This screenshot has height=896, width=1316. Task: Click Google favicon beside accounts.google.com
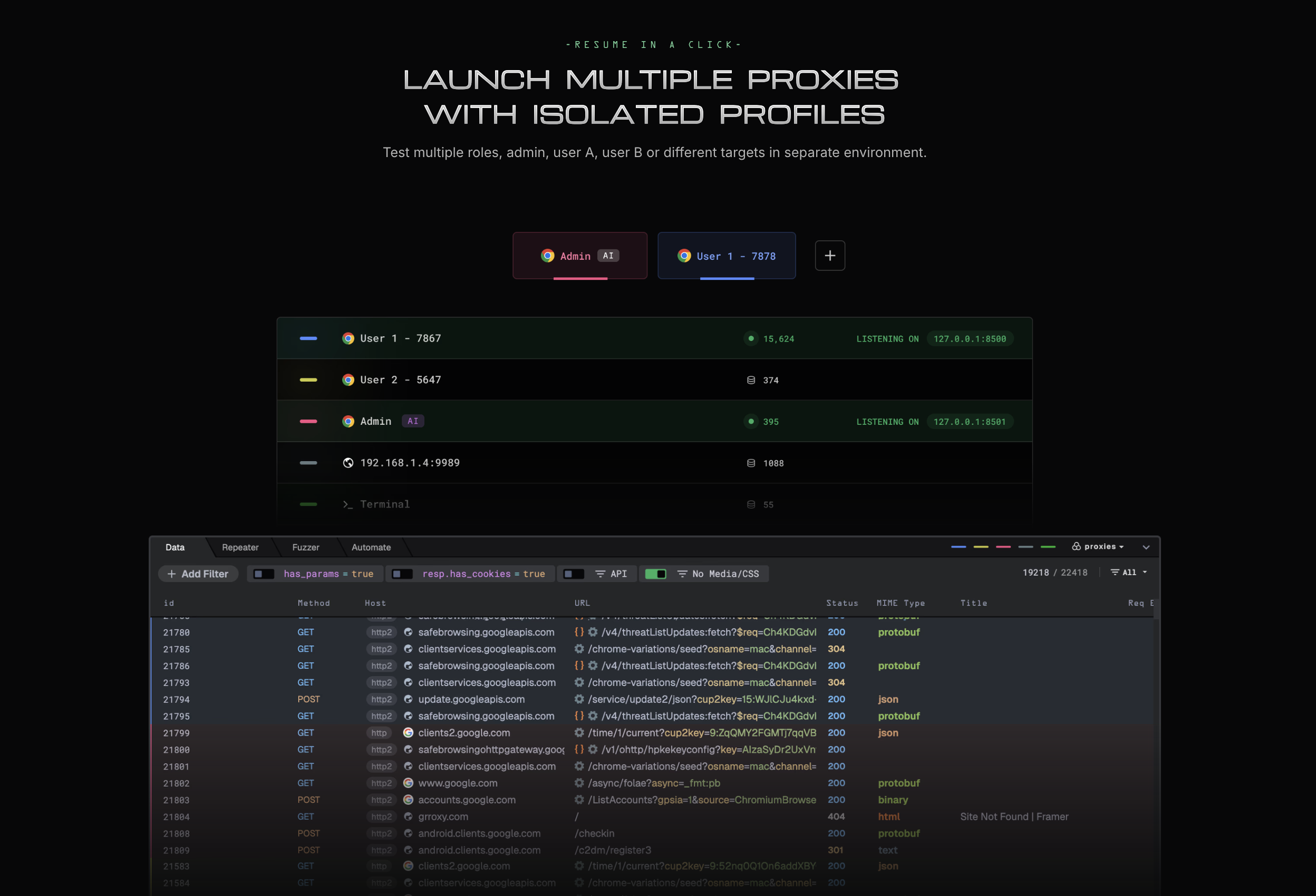click(408, 800)
